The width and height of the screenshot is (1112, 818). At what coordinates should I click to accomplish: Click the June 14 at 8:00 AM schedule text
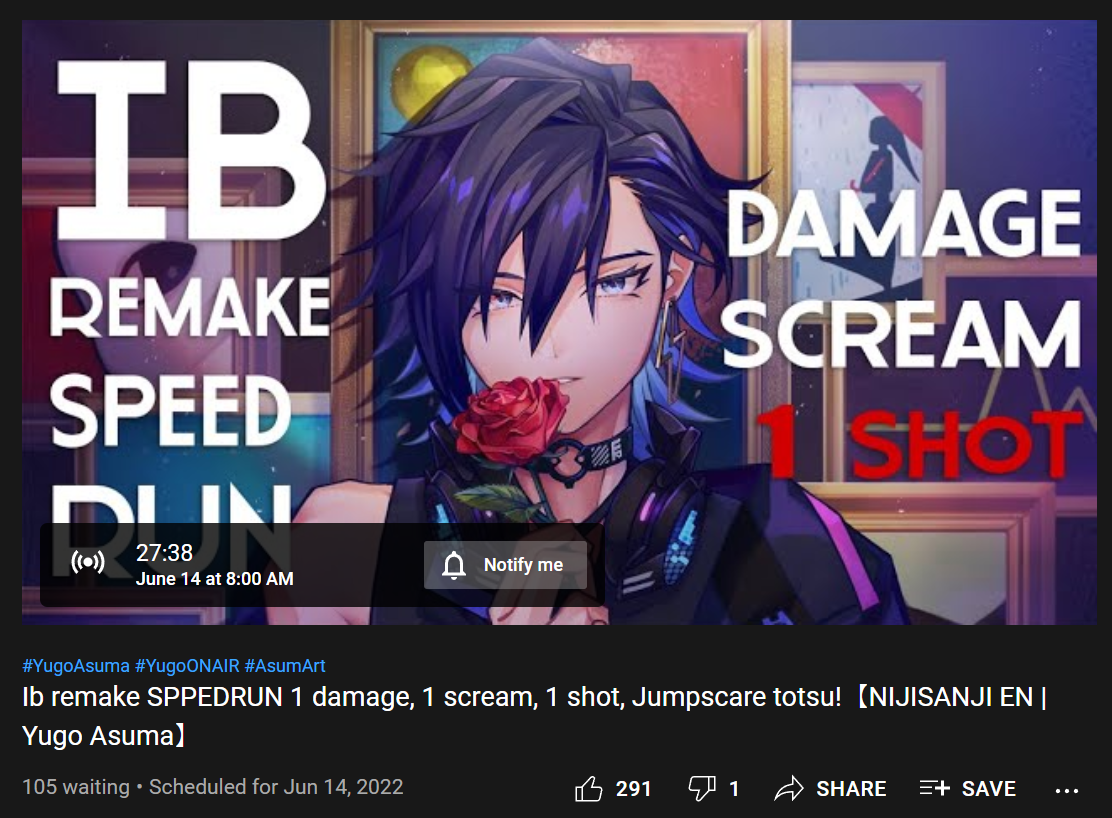click(214, 579)
